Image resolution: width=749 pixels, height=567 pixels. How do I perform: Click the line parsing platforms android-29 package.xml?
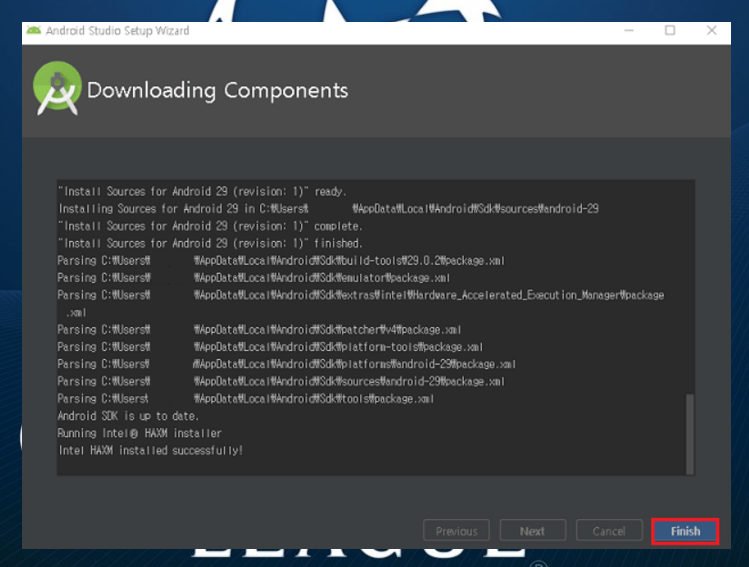point(287,364)
